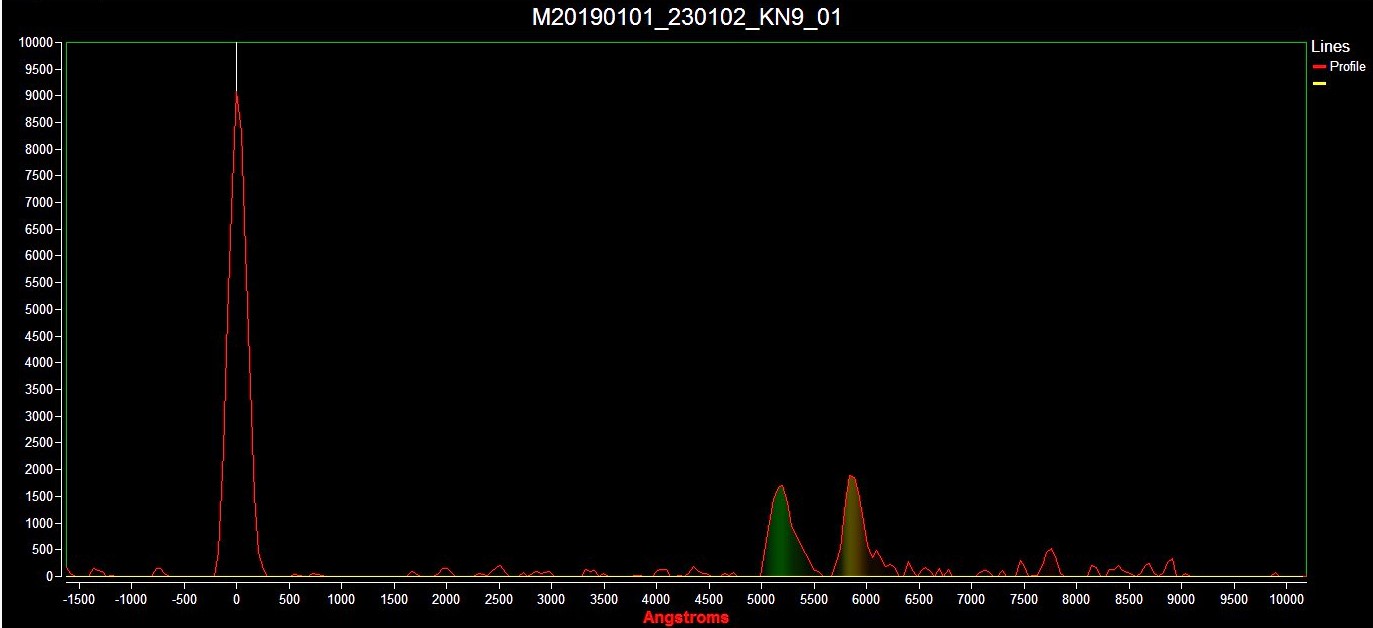Click the small peak near 9000 Angstroms
Screen dimensions: 1373x628
coord(1171,566)
